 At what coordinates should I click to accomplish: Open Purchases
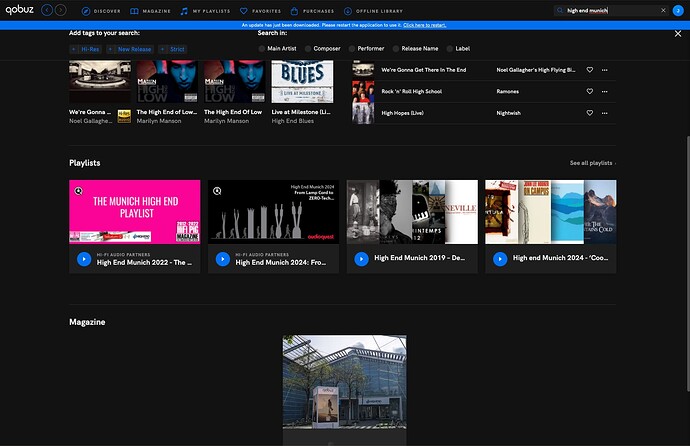312,11
